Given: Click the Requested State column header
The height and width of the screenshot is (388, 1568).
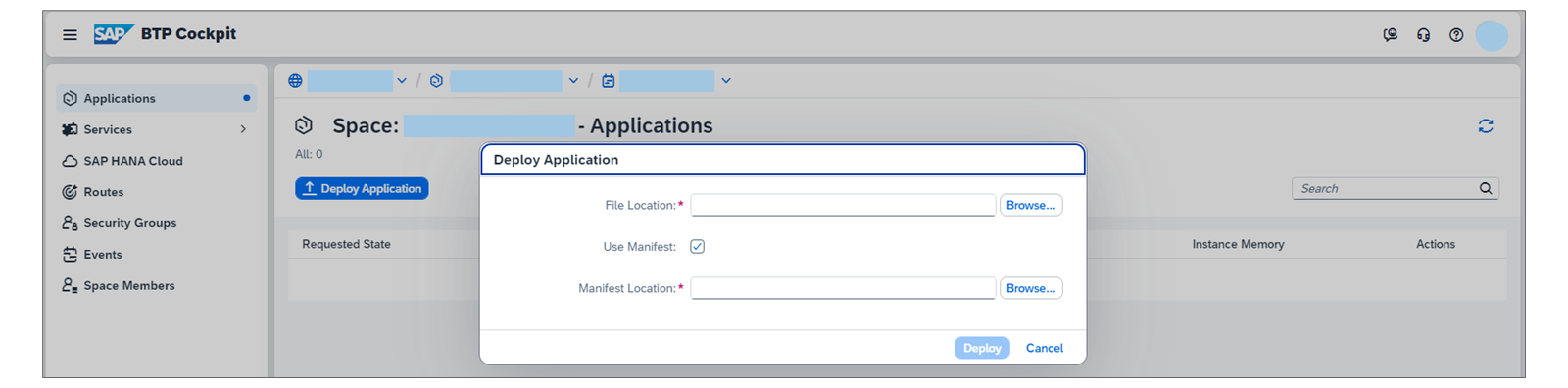Looking at the screenshot, I should click(346, 244).
